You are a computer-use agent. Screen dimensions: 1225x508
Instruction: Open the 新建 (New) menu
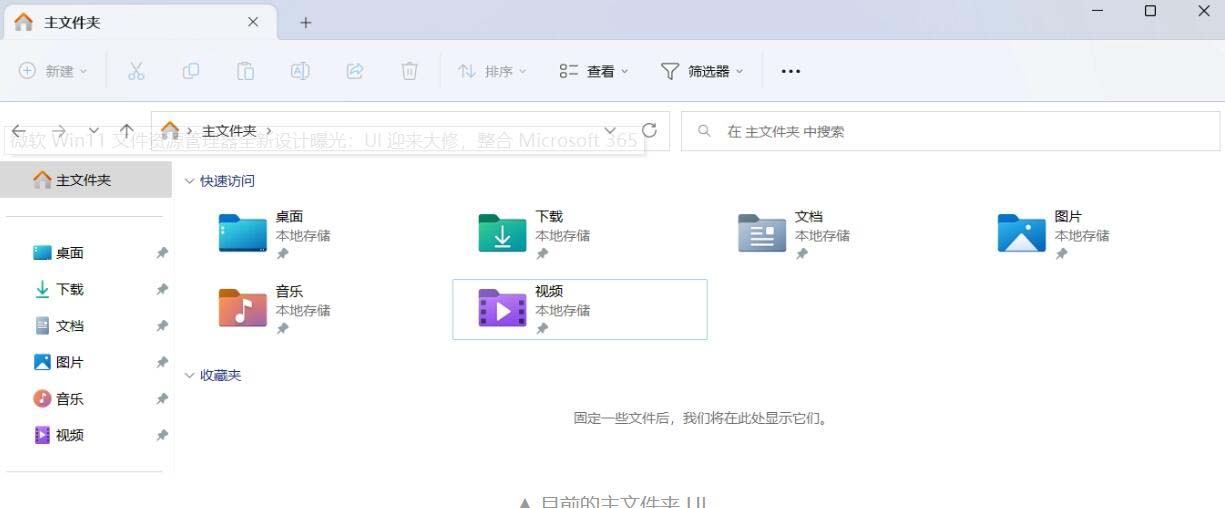pyautogui.click(x=53, y=71)
